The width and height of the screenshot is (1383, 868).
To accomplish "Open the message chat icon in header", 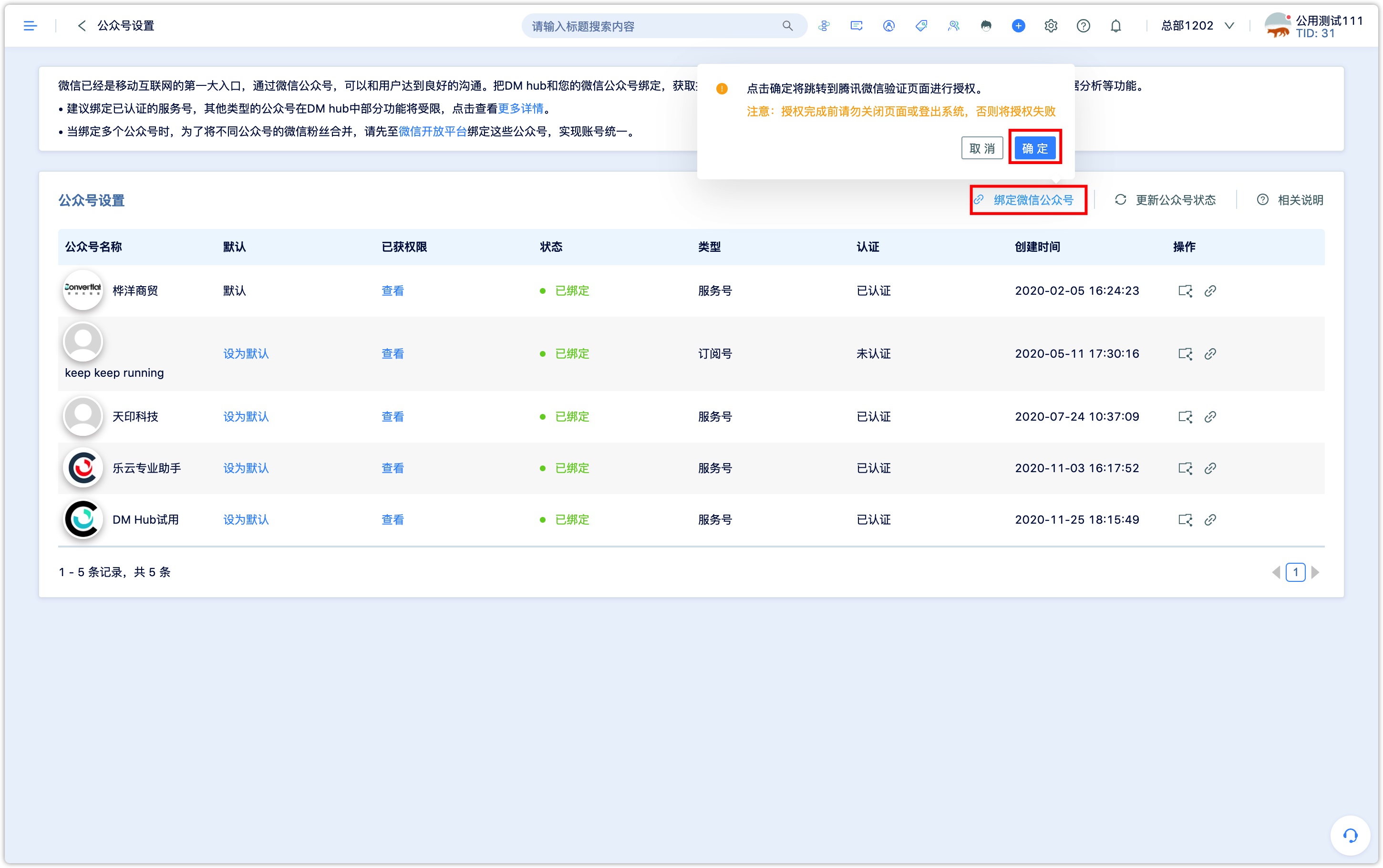I will click(x=856, y=26).
